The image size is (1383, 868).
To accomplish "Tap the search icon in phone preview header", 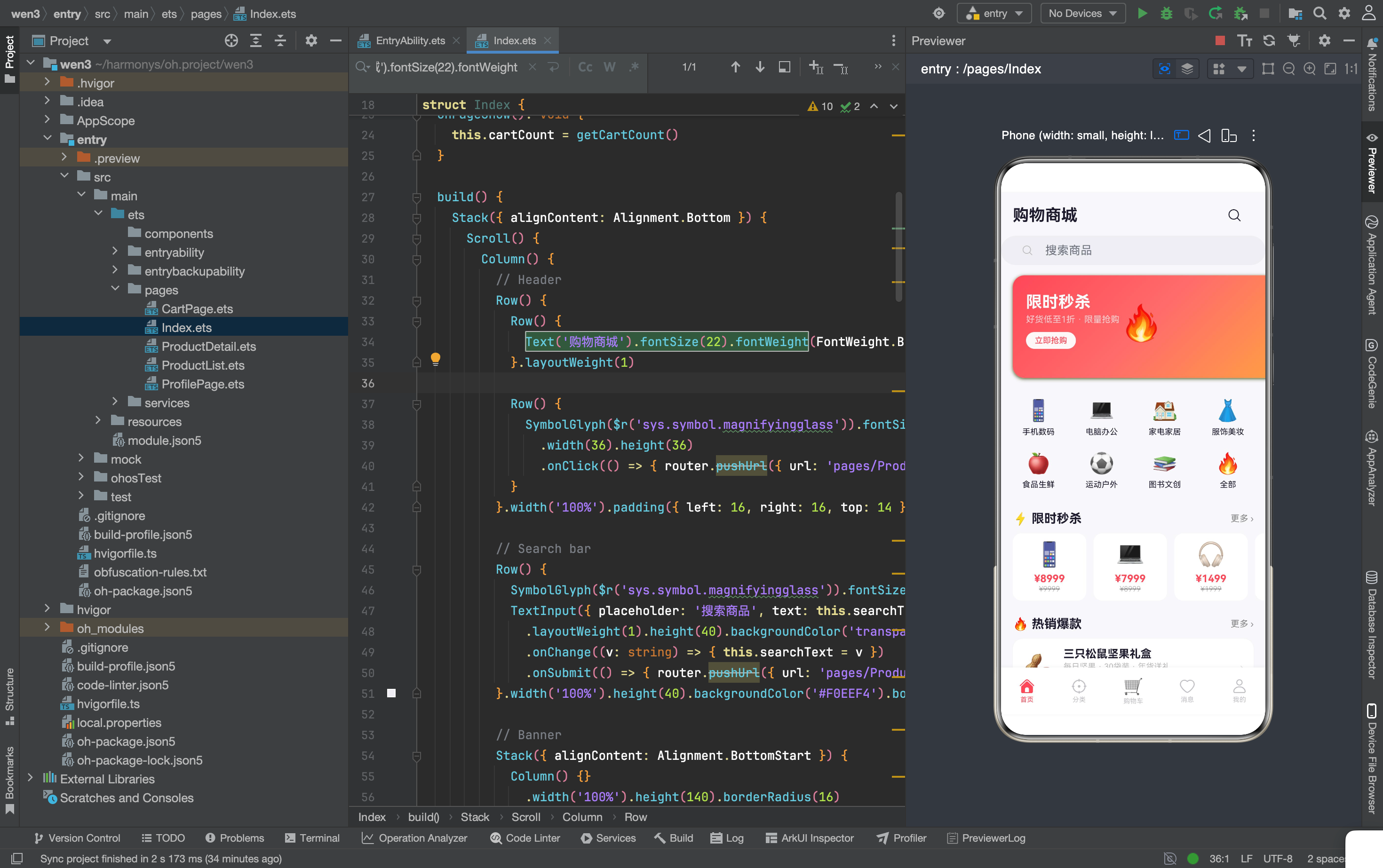I will pyautogui.click(x=1234, y=215).
